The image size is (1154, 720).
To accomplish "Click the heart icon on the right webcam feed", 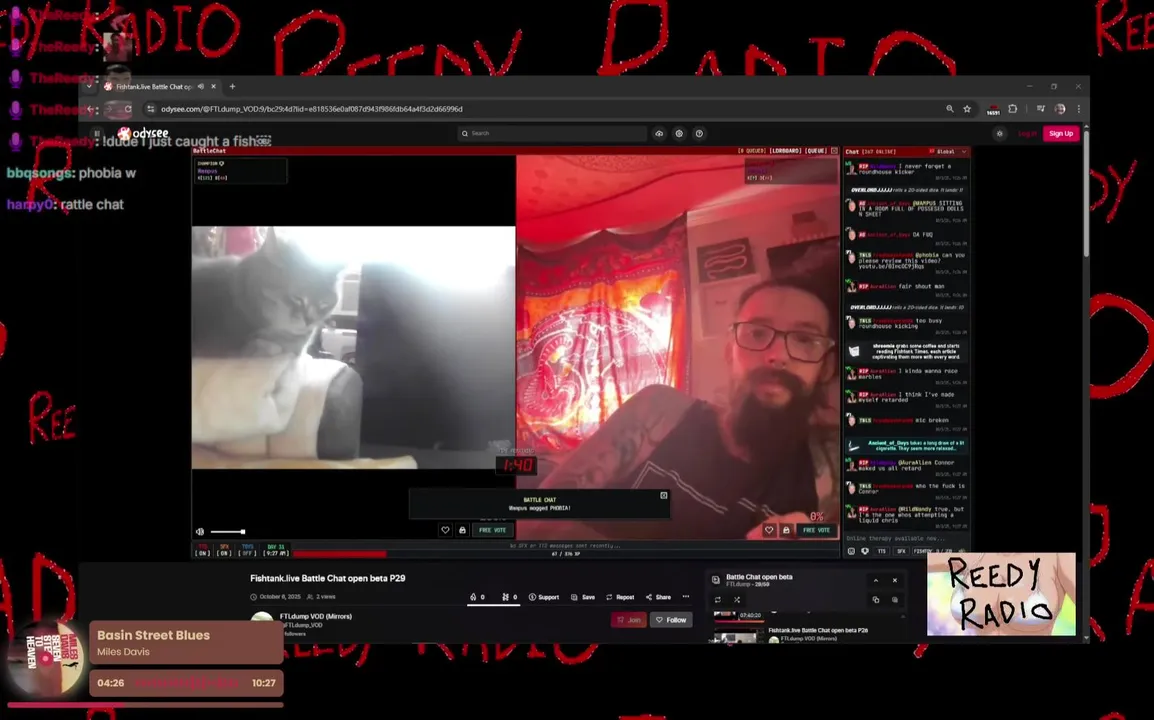I will 769,530.
